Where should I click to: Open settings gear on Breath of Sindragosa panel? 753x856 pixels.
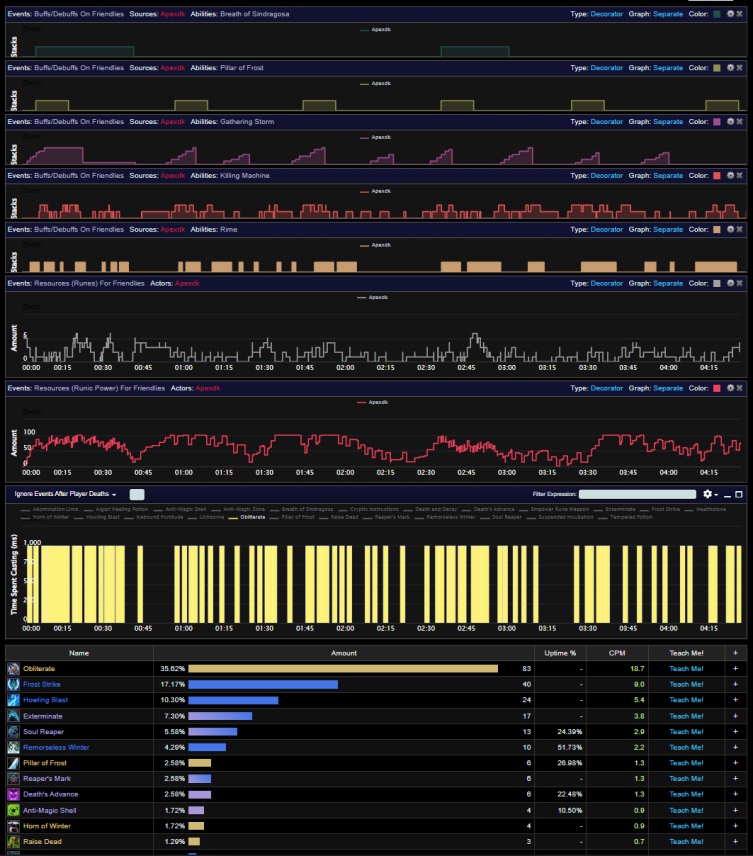pos(730,14)
